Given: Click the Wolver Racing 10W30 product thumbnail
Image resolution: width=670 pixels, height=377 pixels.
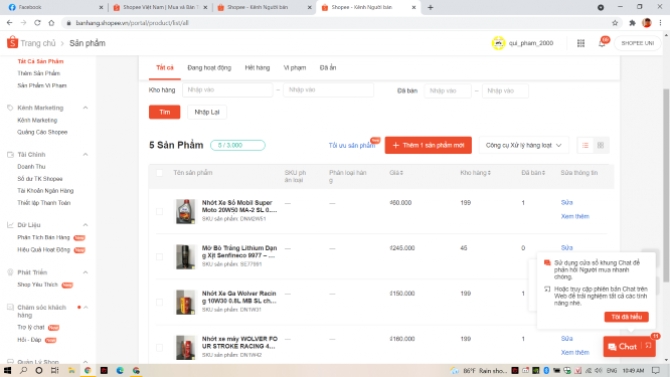Looking at the screenshot, I should (x=185, y=302).
